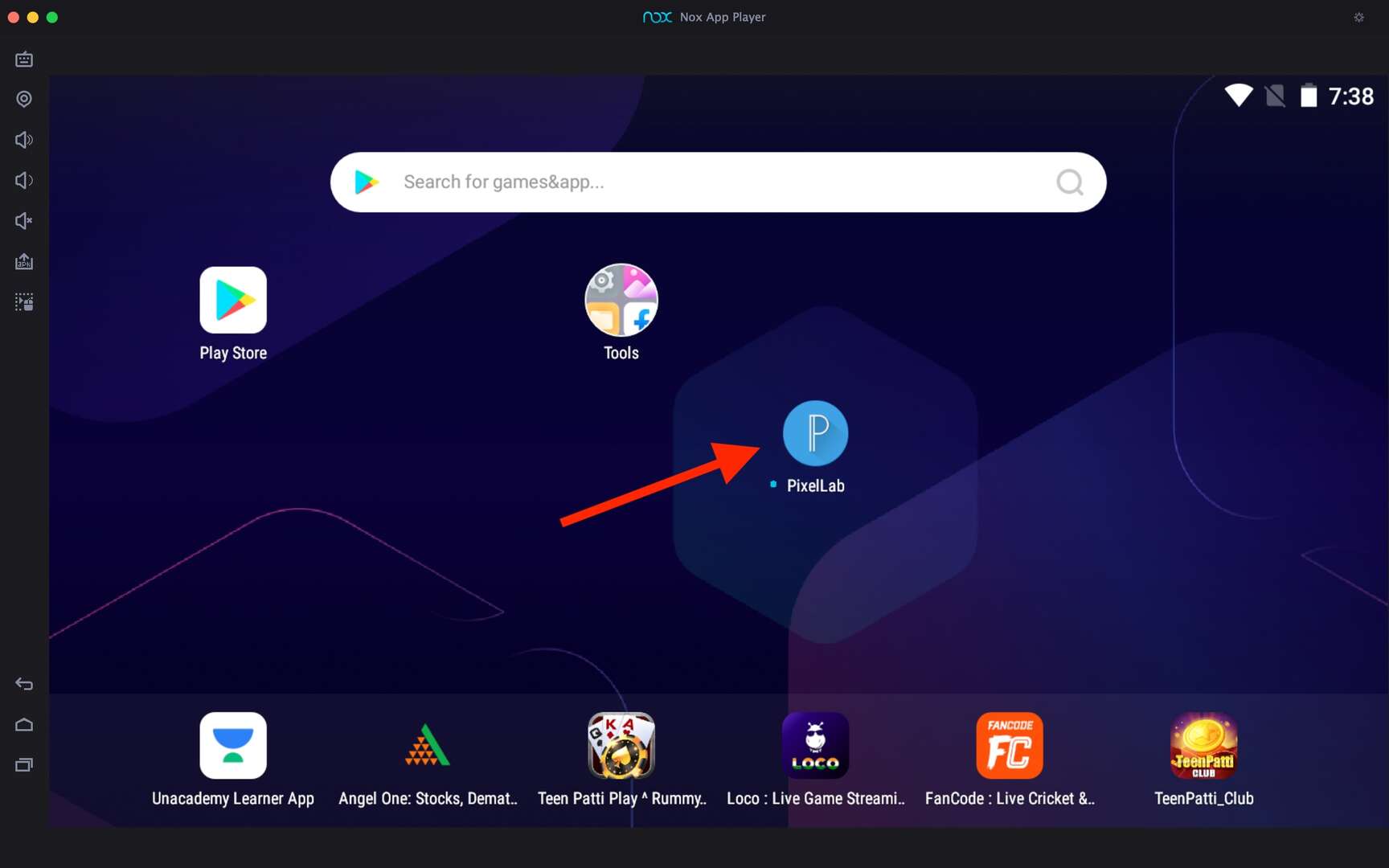
Task: Open Angel One stocks app
Action: coord(428,746)
